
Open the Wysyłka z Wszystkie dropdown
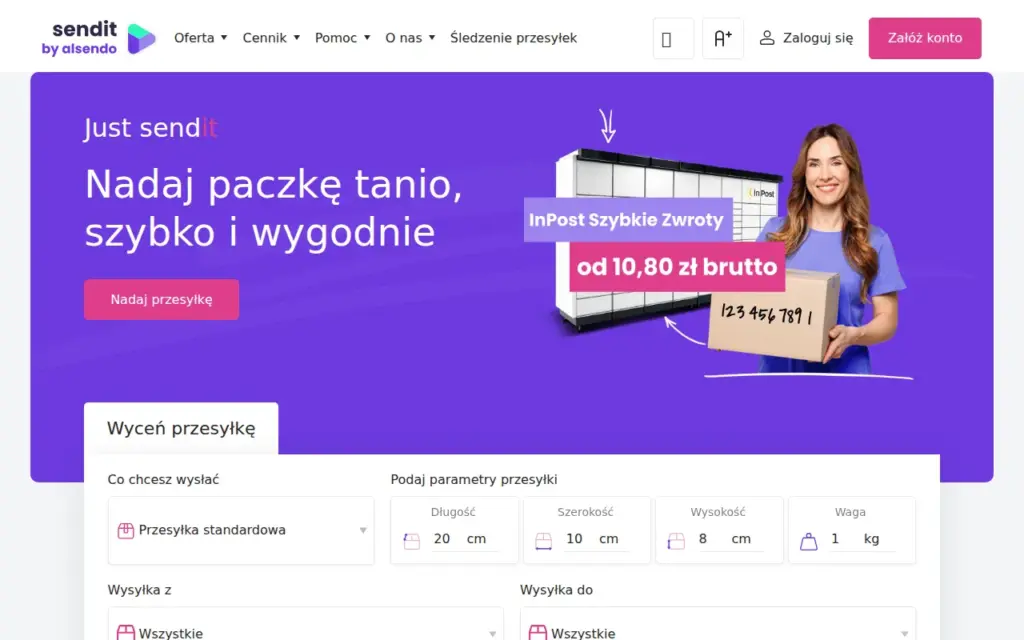point(306,625)
